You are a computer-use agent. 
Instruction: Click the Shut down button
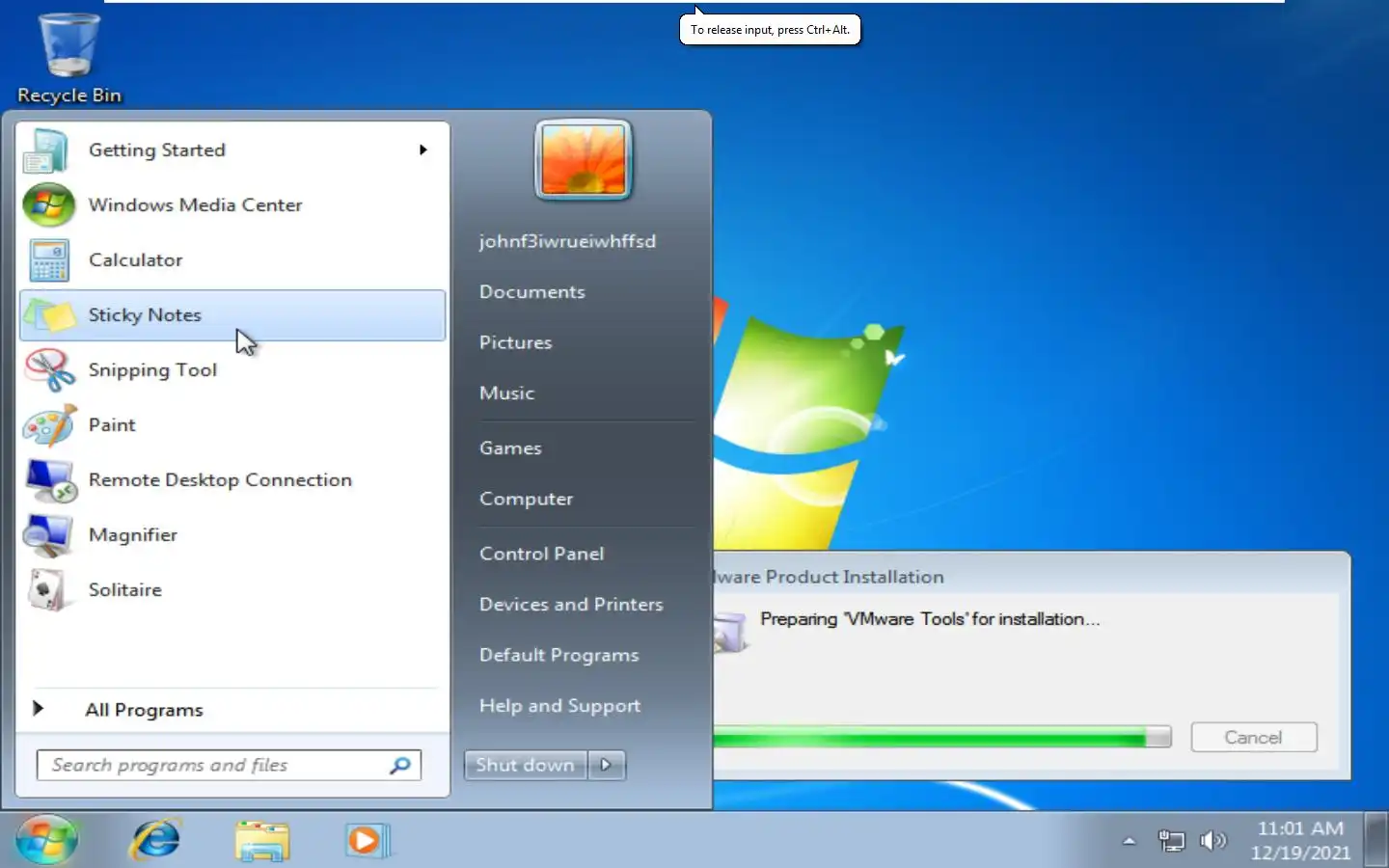coord(526,765)
